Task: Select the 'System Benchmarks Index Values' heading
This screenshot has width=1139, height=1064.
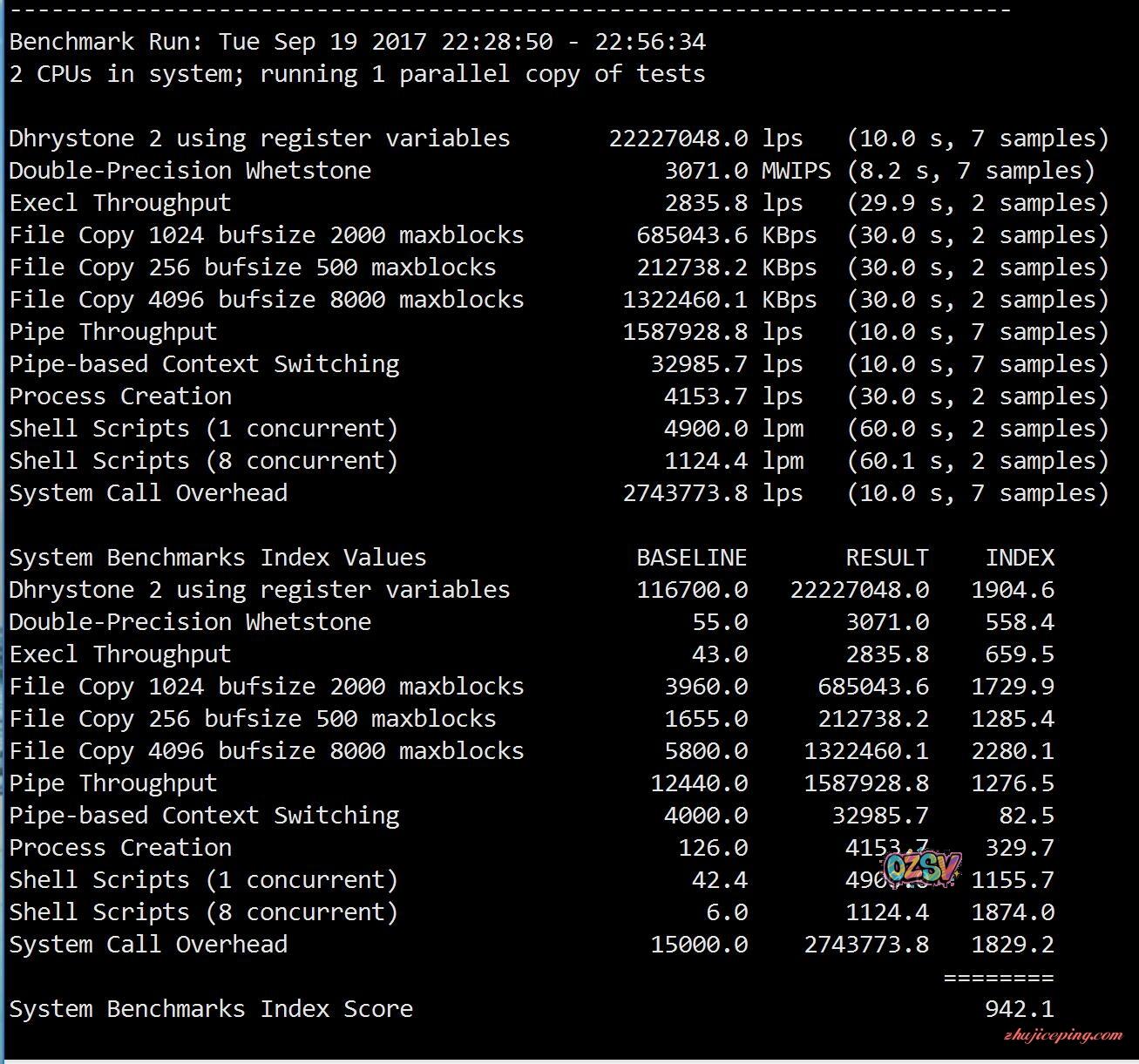Action: click(x=218, y=558)
